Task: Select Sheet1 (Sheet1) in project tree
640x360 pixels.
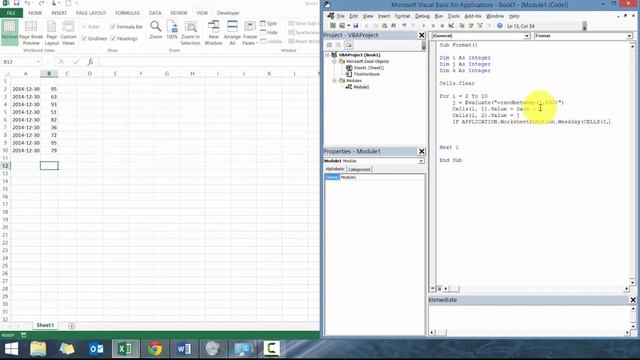Action: (x=369, y=68)
